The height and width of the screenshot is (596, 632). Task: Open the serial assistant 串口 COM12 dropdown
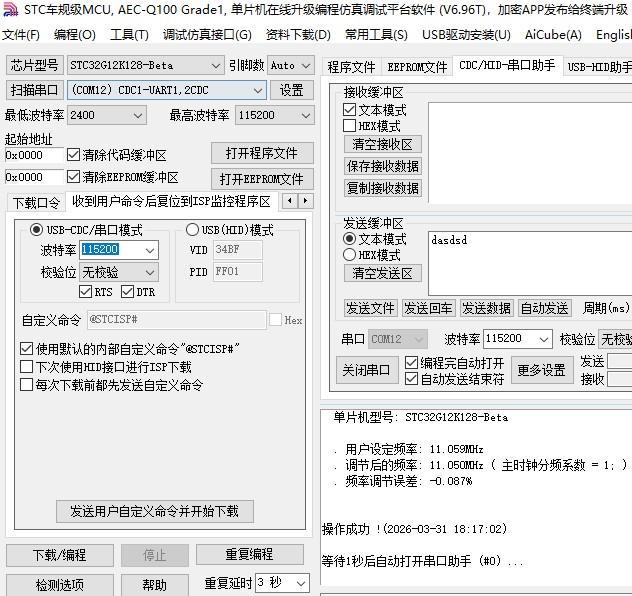[x=418, y=339]
